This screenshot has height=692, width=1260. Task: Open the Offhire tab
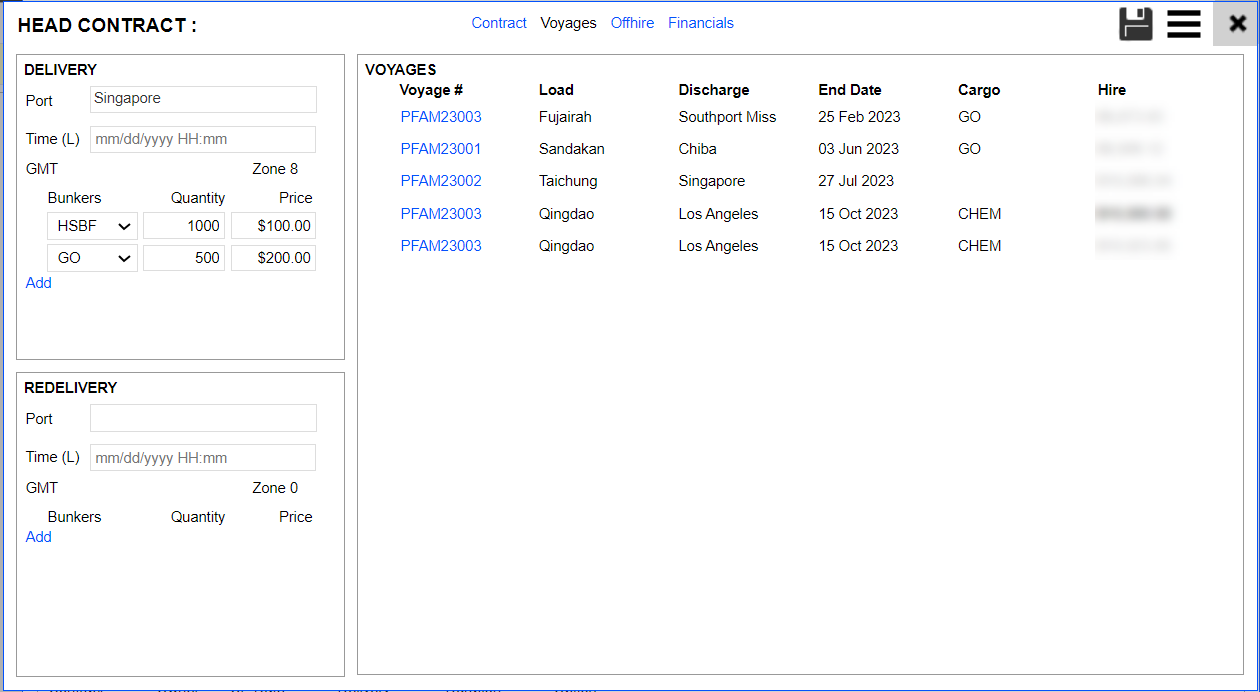pyautogui.click(x=632, y=23)
